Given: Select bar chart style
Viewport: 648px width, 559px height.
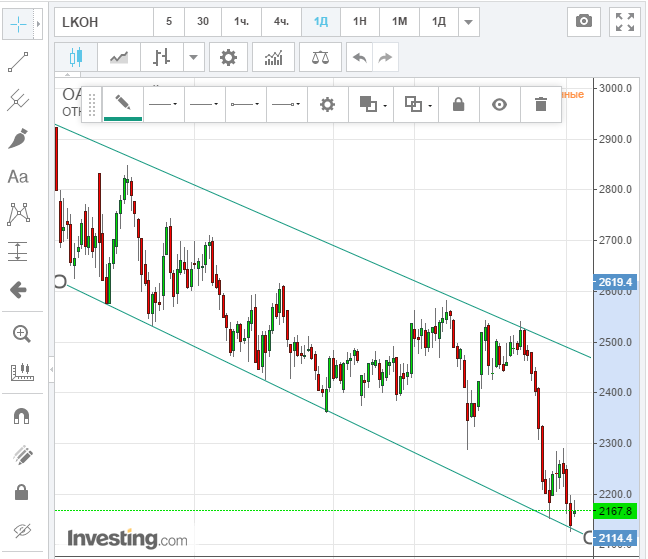Looking at the screenshot, I should point(162,57).
